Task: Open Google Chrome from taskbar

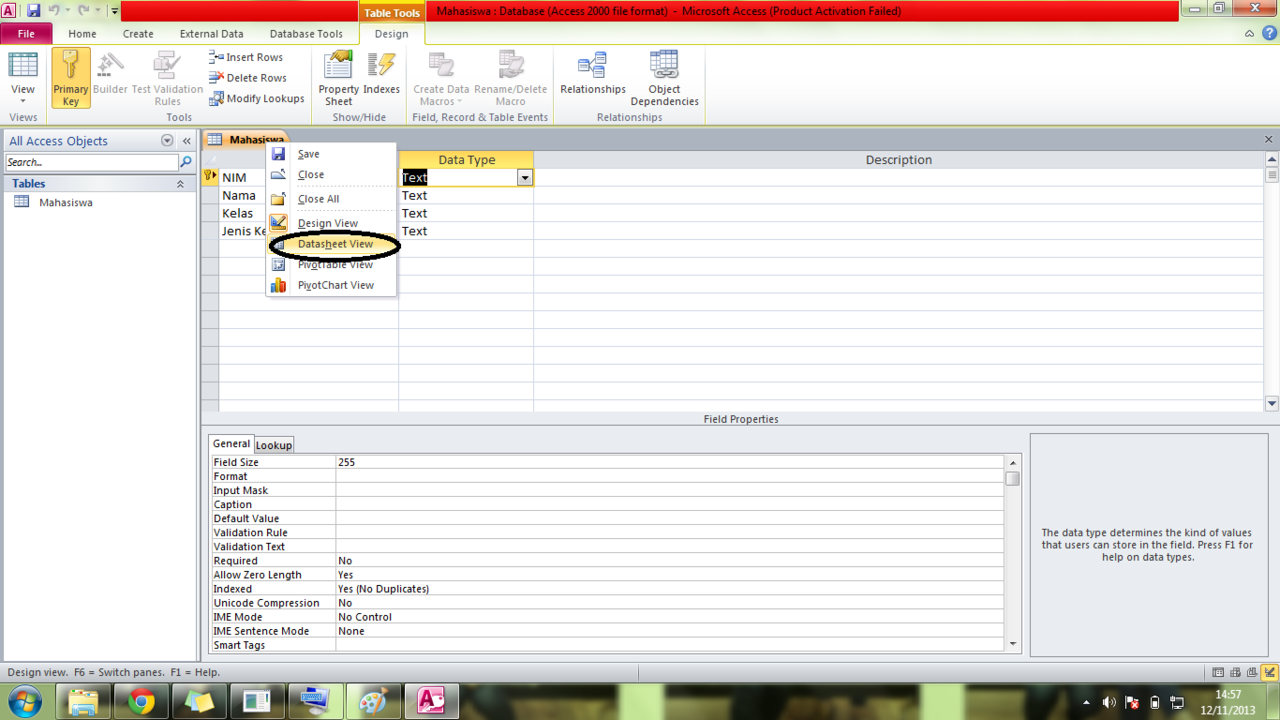Action: [x=141, y=701]
